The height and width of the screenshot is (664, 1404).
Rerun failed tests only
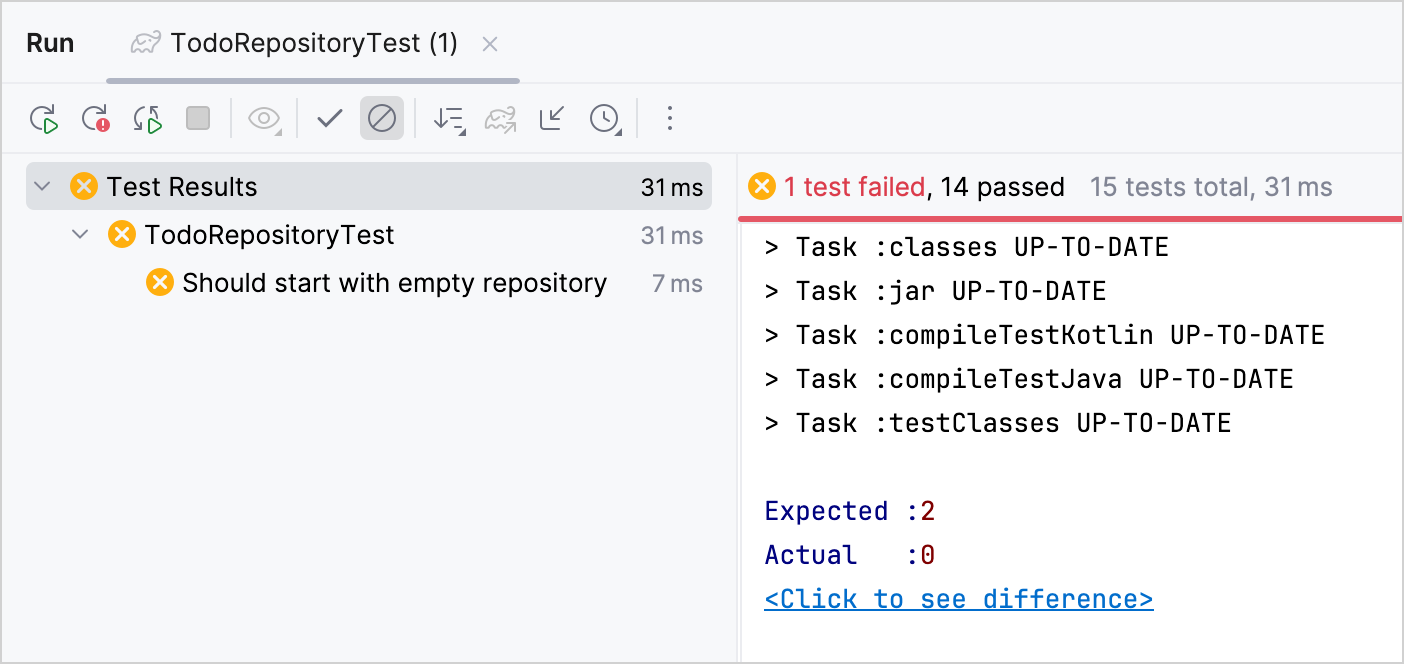coord(96,119)
